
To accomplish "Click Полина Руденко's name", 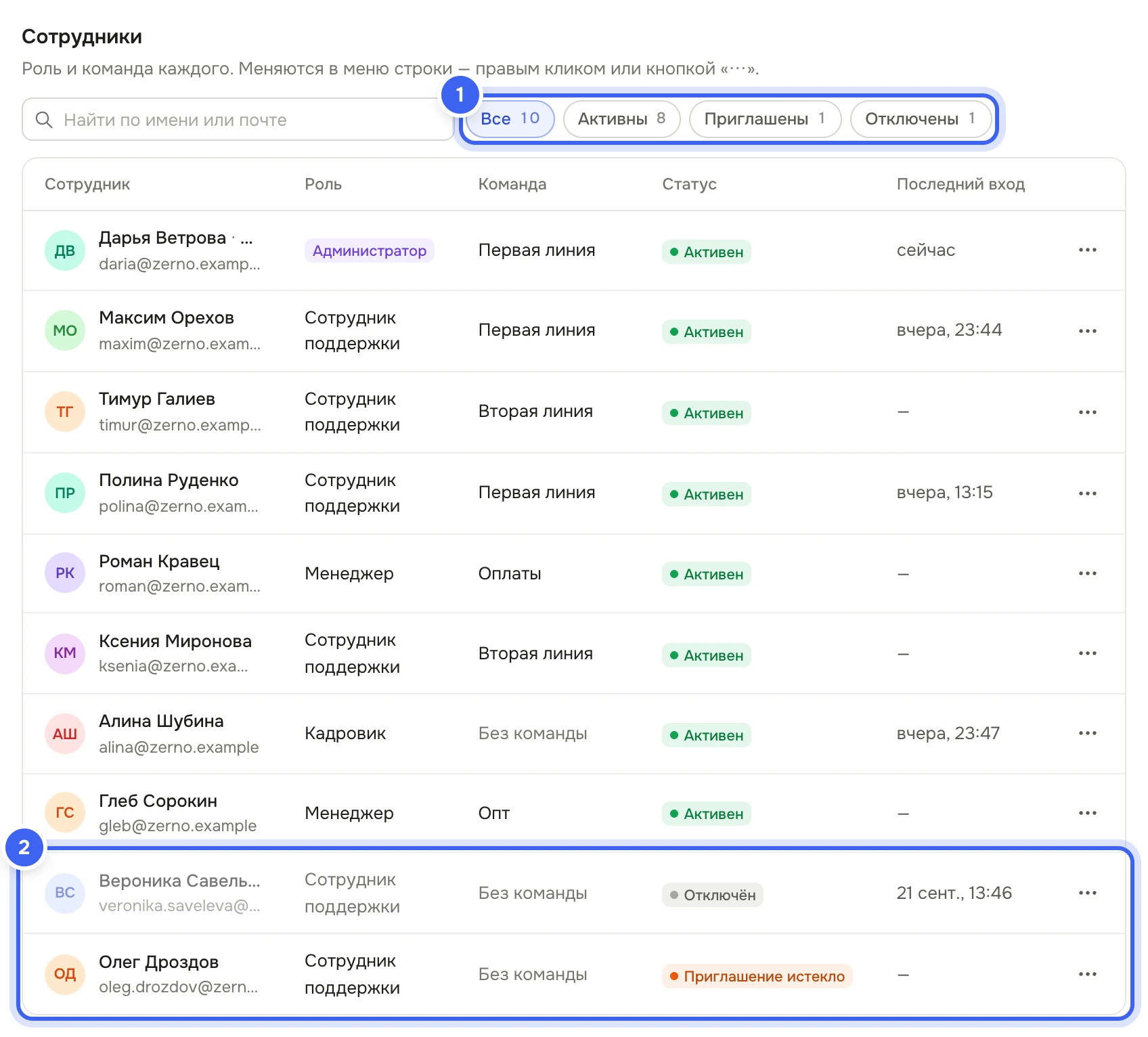I will [169, 481].
